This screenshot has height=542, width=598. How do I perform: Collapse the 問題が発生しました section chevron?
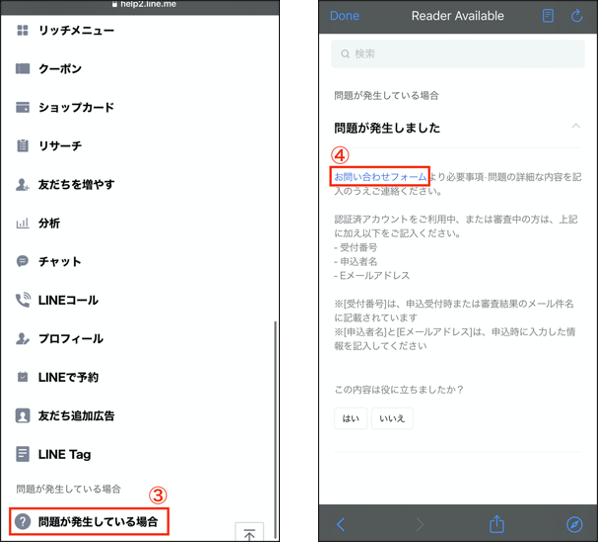click(x=576, y=125)
